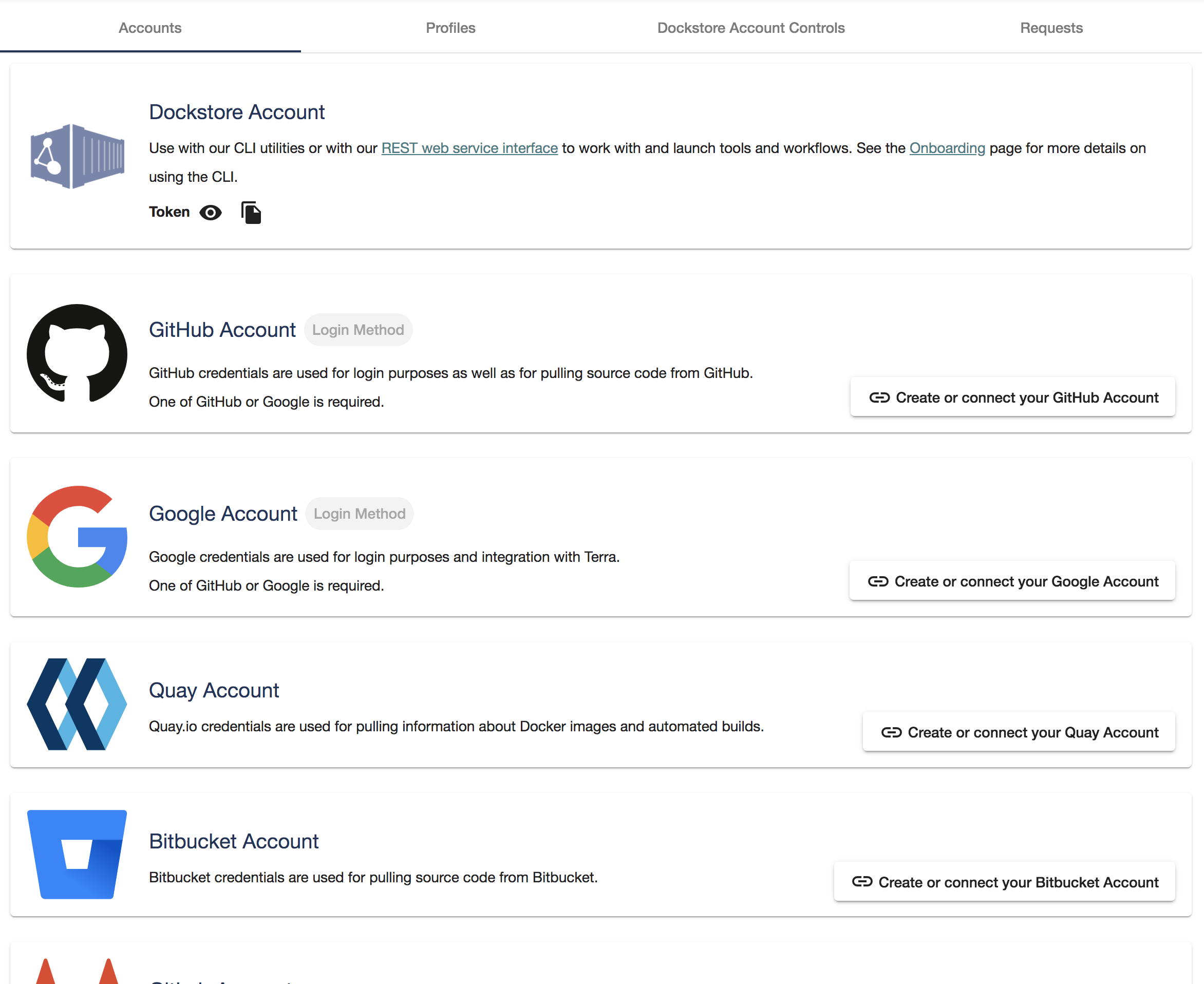Click the Google G logo
The height and width of the screenshot is (984, 1204).
(77, 536)
